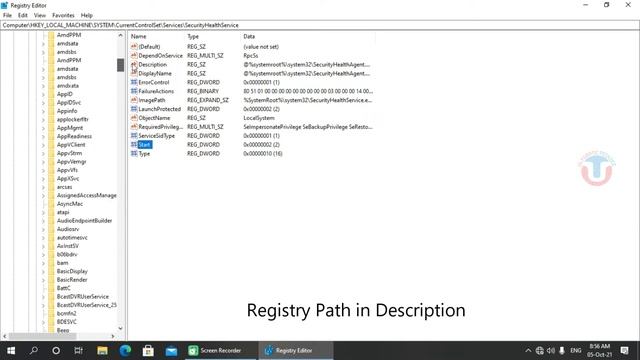Select the DisplayName value name
Screen dimensions: 640x360
point(155,73)
